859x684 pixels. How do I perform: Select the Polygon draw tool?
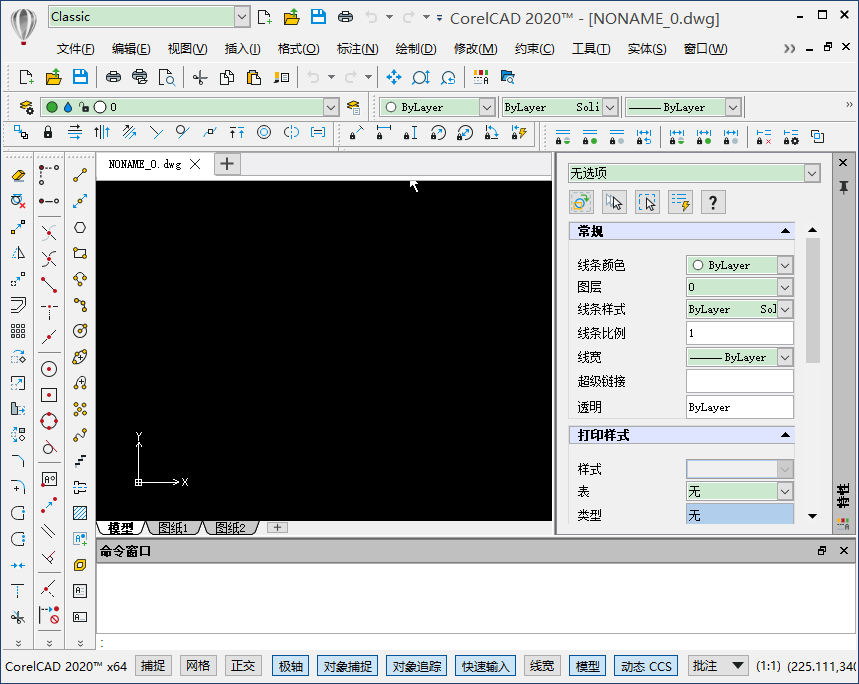tap(80, 227)
